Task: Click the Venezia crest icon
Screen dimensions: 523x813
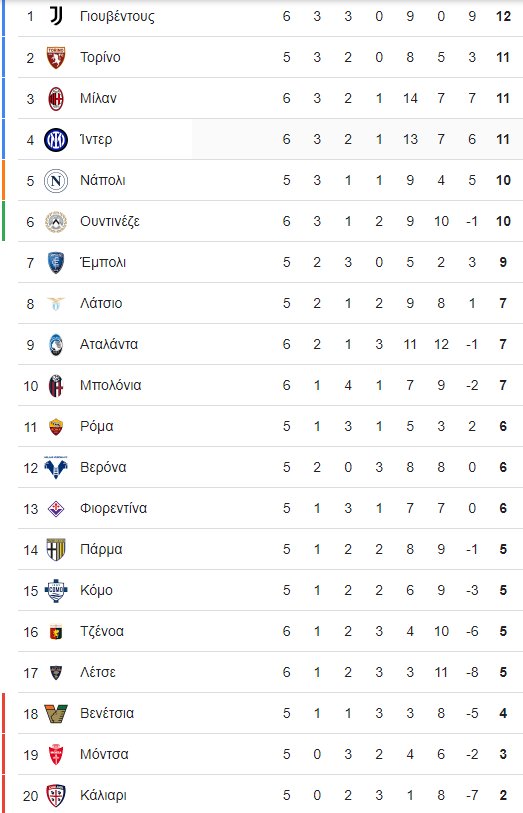Action: (56, 713)
